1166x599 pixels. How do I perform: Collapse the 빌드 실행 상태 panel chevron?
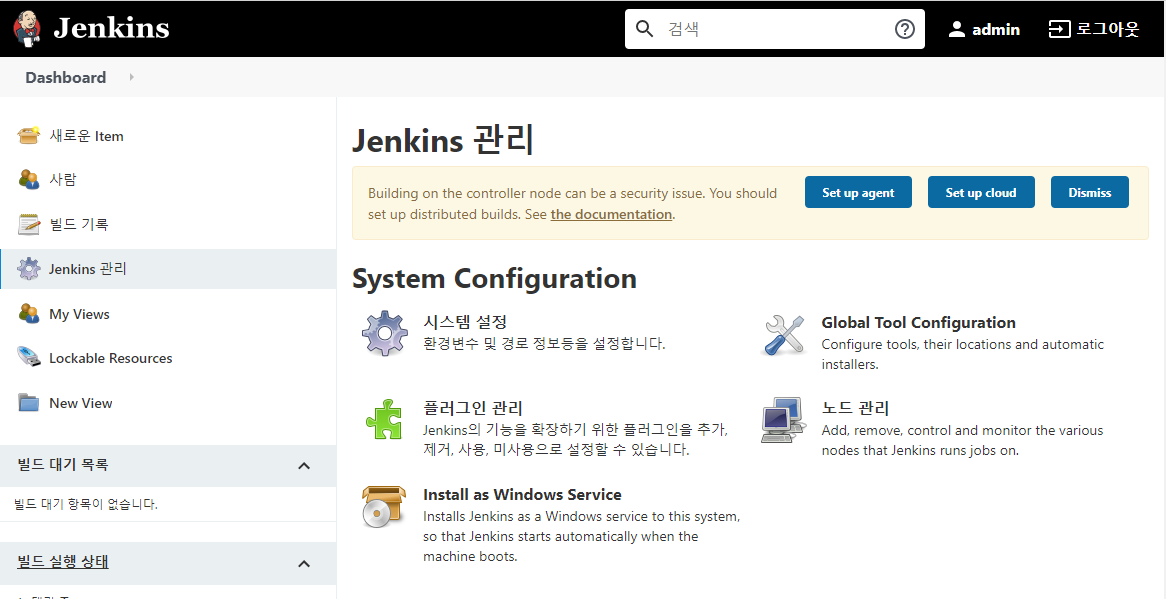pos(303,563)
